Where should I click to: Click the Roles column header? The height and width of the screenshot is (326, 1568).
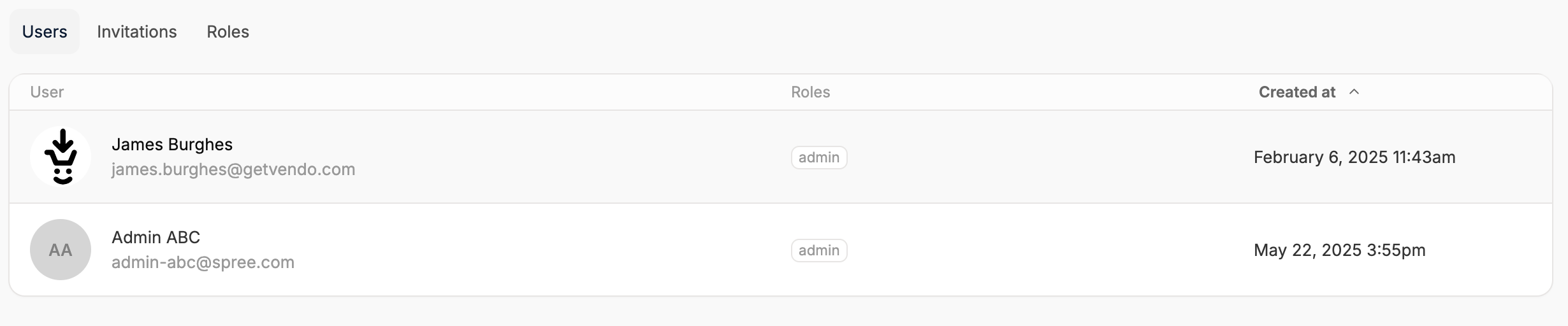point(811,92)
